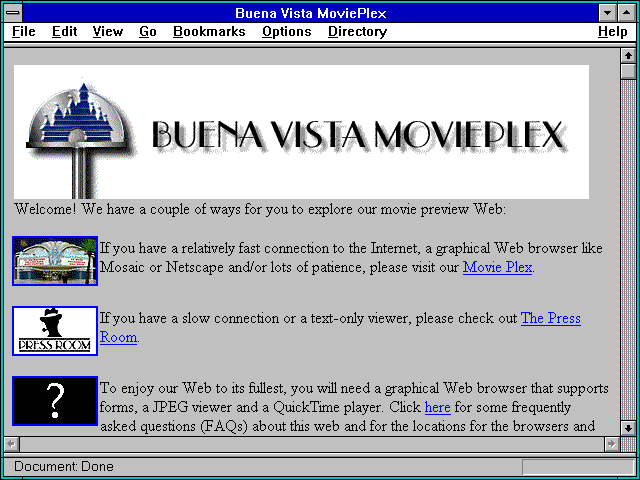Open the File menu
This screenshot has width=640, height=480.
tap(24, 31)
